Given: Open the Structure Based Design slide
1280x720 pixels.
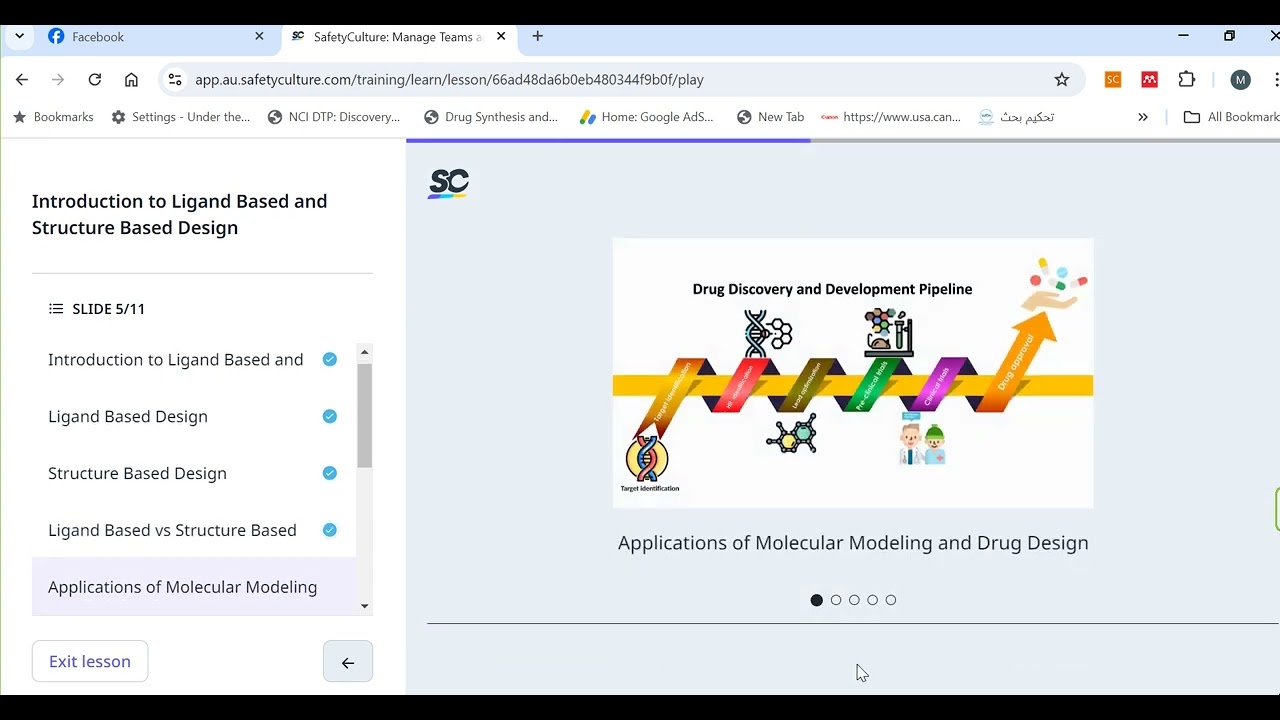Looking at the screenshot, I should tap(193, 473).
